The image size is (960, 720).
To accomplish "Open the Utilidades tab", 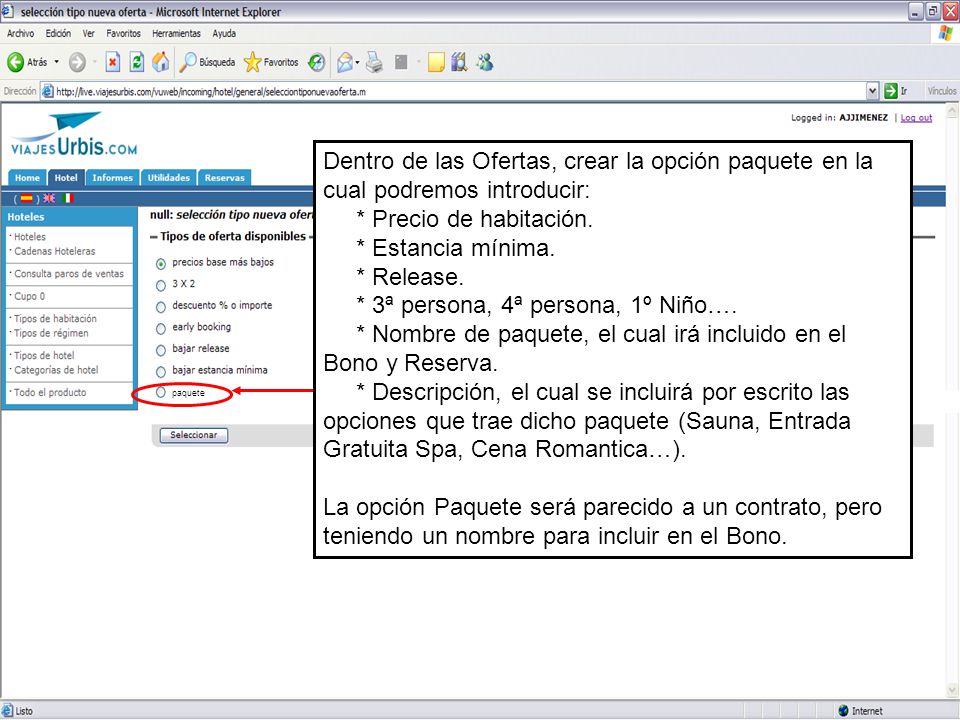I will 168,178.
